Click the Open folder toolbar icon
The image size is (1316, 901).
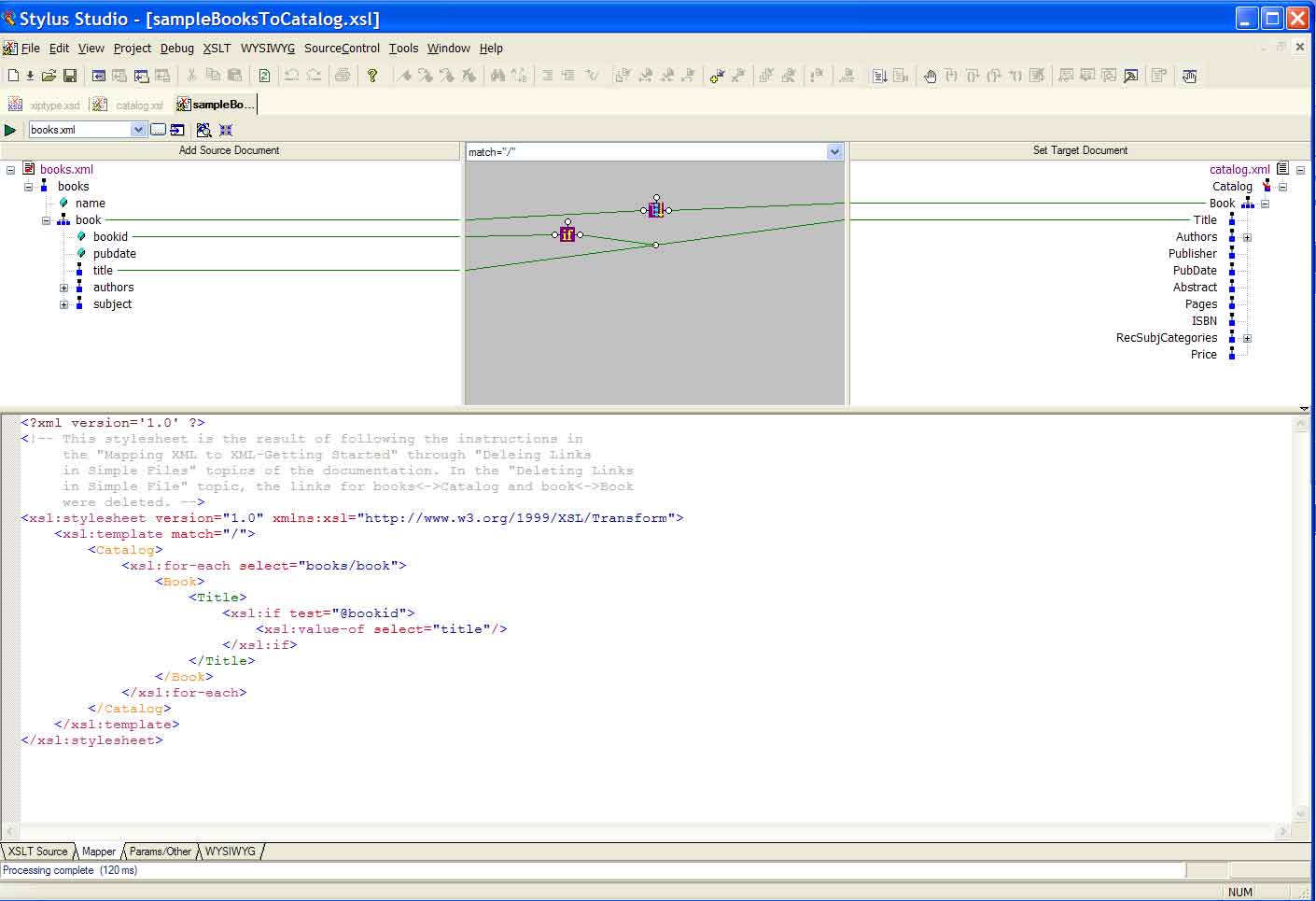pyautogui.click(x=49, y=76)
